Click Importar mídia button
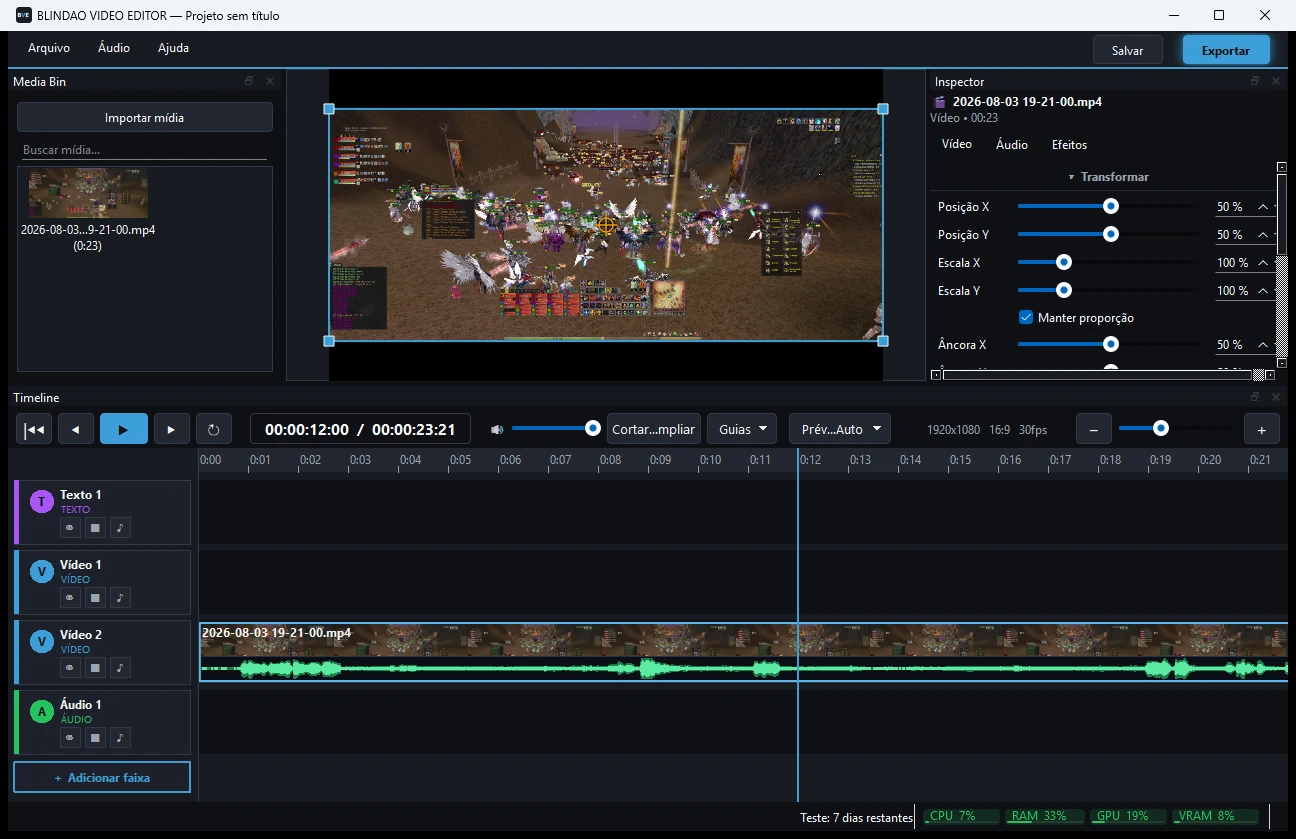This screenshot has height=839, width=1296. point(145,117)
